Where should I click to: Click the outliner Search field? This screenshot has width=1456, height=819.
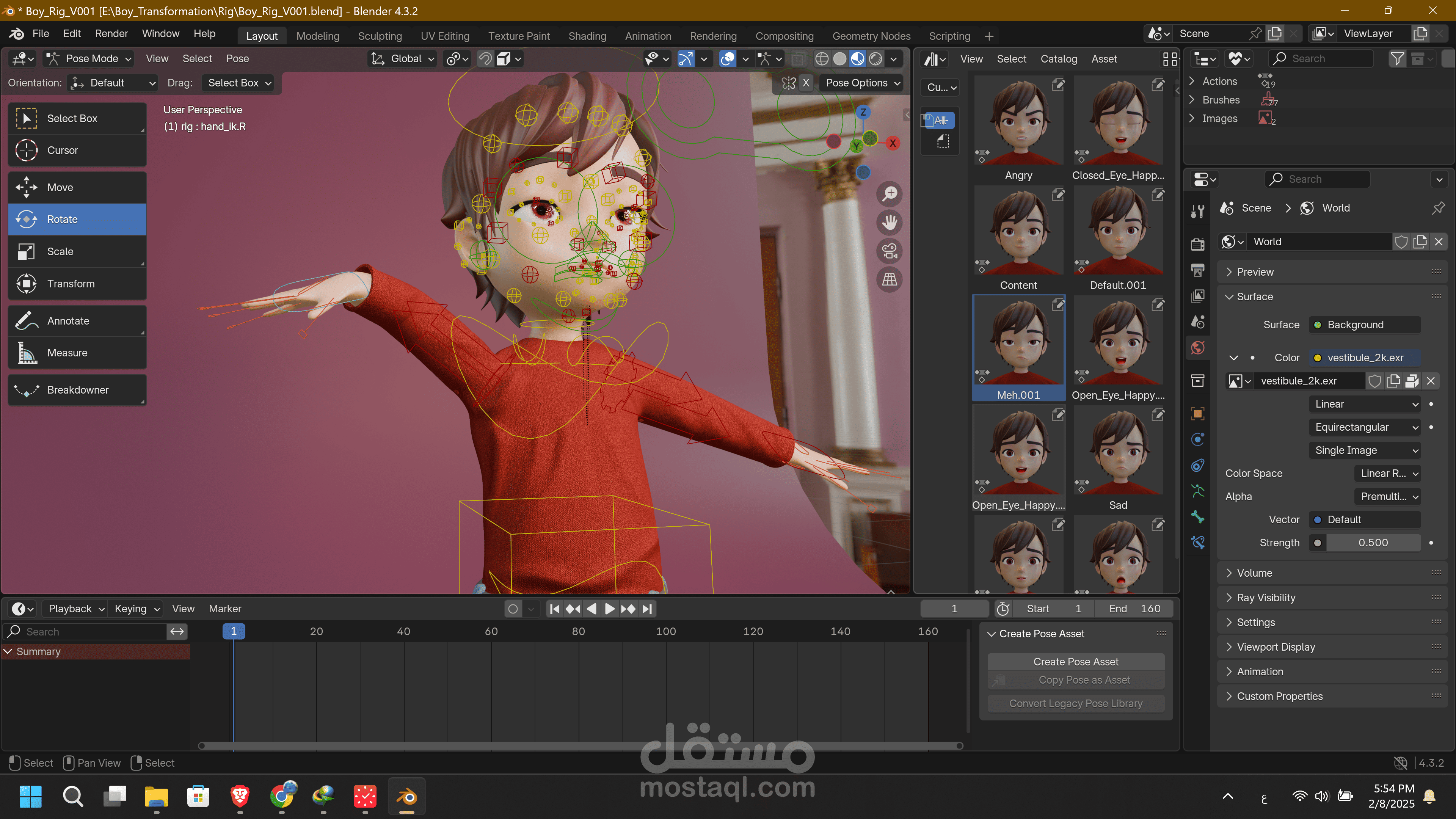click(1321, 59)
